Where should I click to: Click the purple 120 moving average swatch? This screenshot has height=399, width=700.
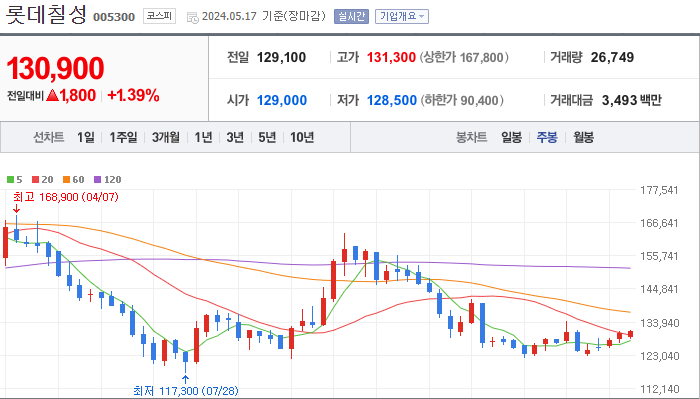click(x=98, y=179)
